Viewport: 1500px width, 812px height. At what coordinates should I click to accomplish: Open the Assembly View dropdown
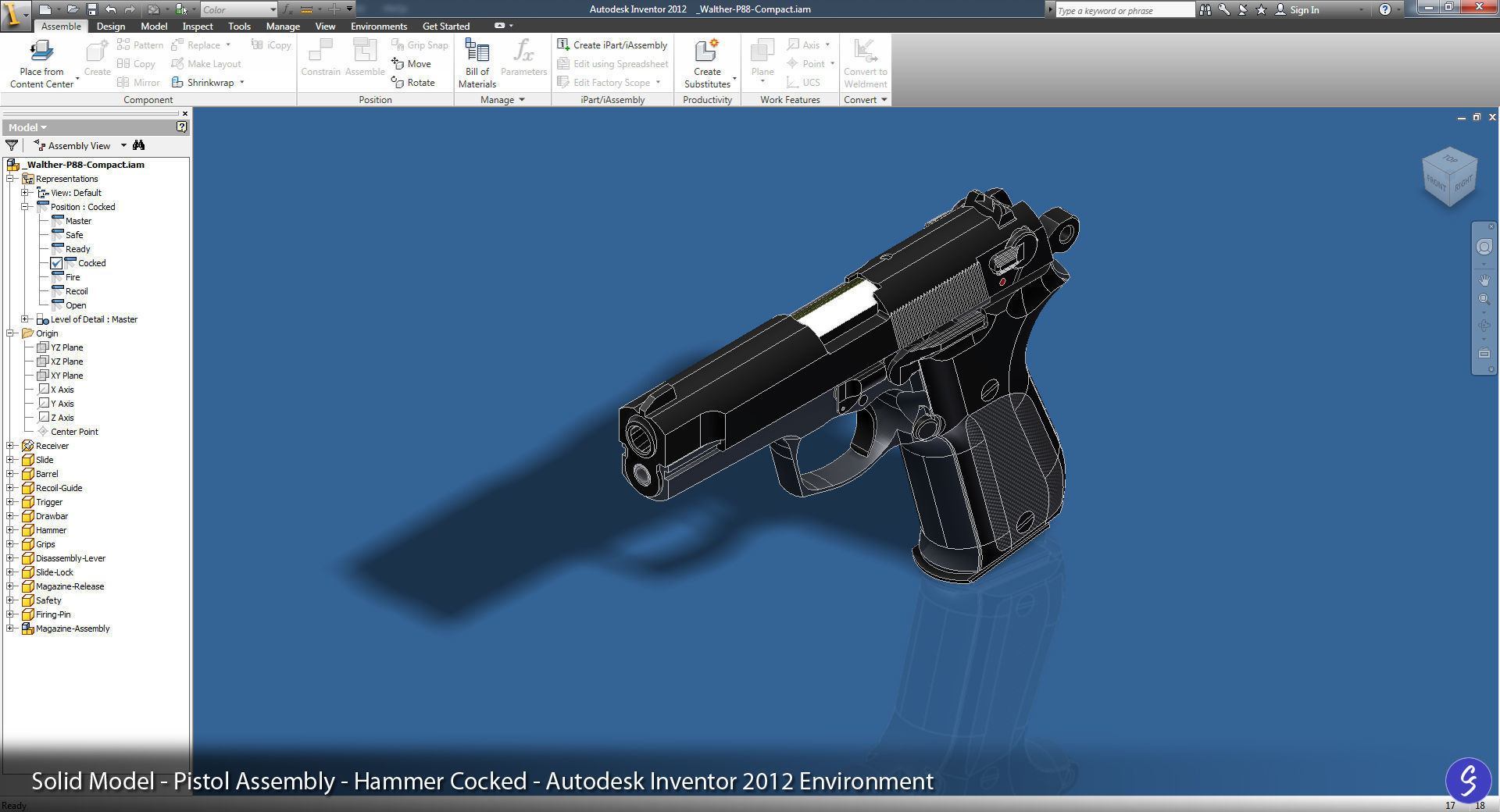(123, 145)
